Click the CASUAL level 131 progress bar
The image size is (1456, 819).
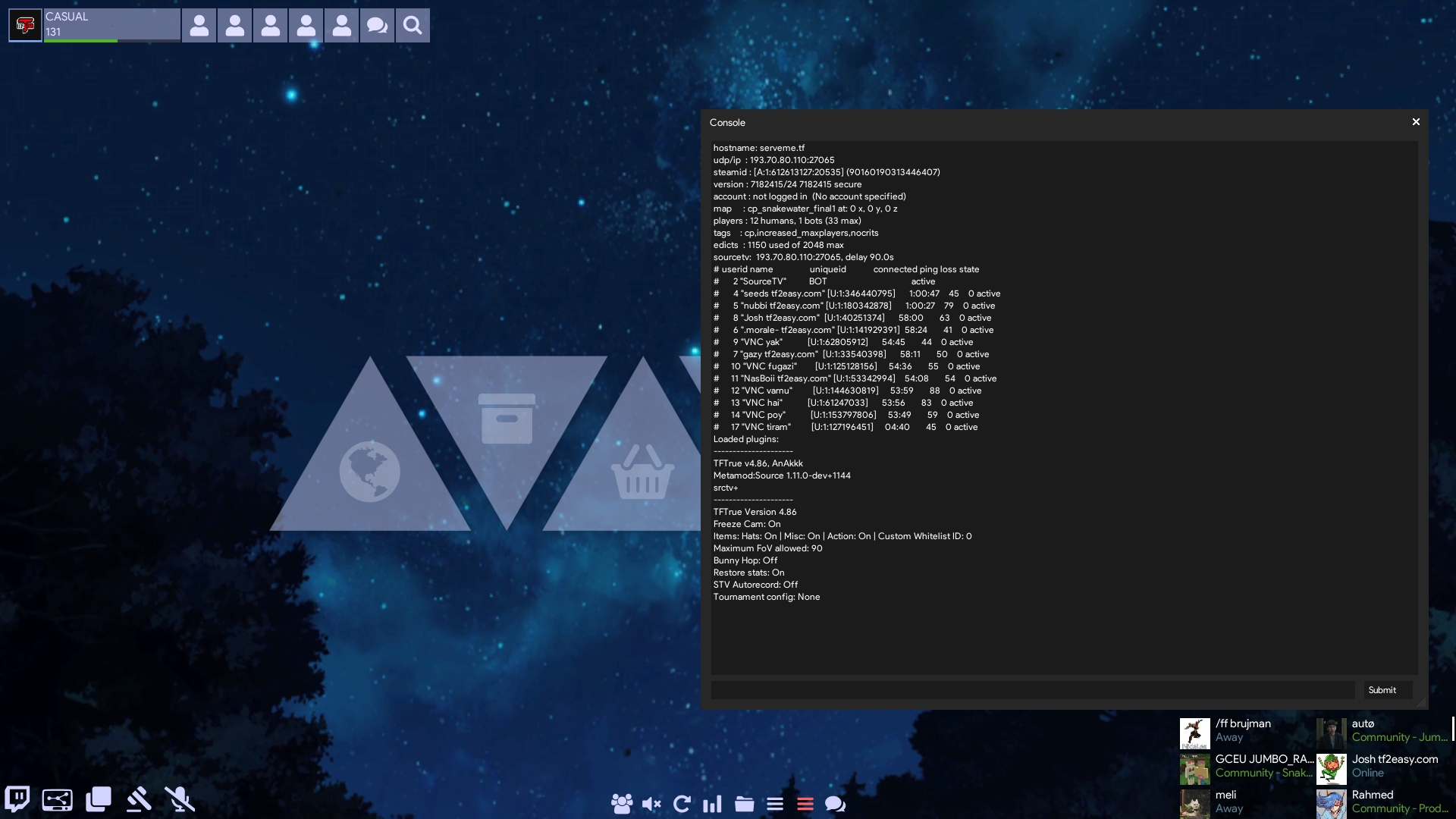pos(111,25)
